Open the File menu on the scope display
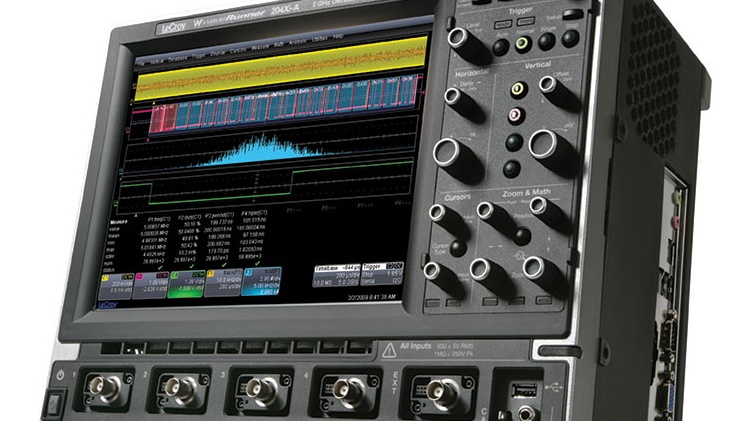The height and width of the screenshot is (421, 749). point(141,63)
